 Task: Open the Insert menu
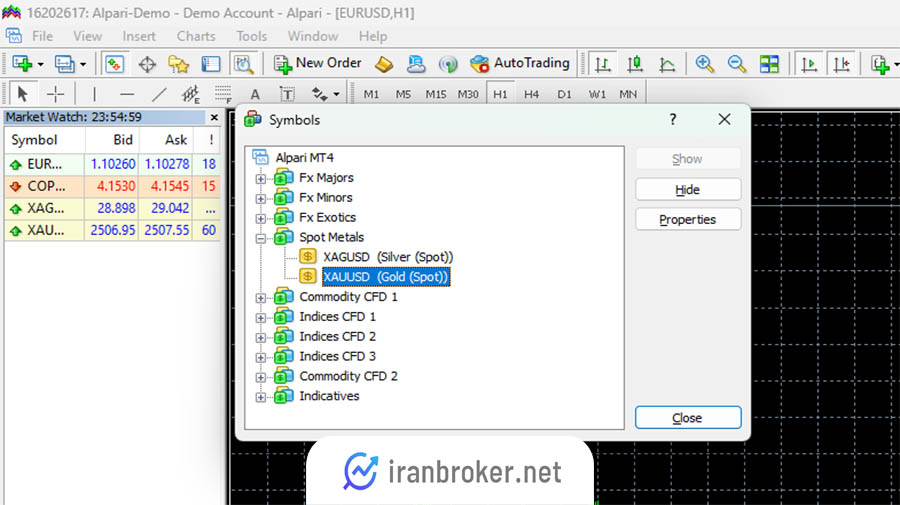pyautogui.click(x=138, y=36)
